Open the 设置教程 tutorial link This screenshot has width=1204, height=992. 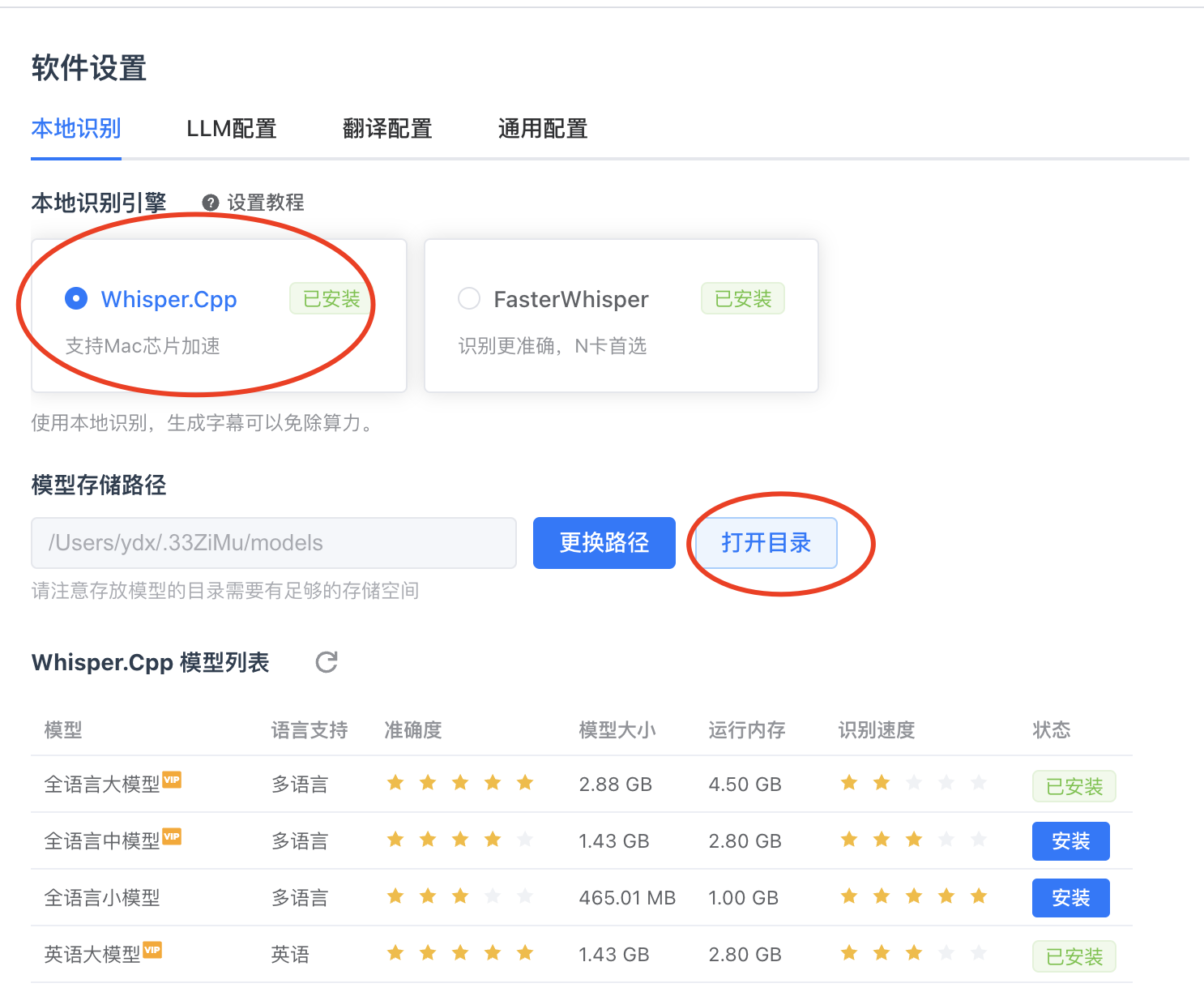click(265, 203)
